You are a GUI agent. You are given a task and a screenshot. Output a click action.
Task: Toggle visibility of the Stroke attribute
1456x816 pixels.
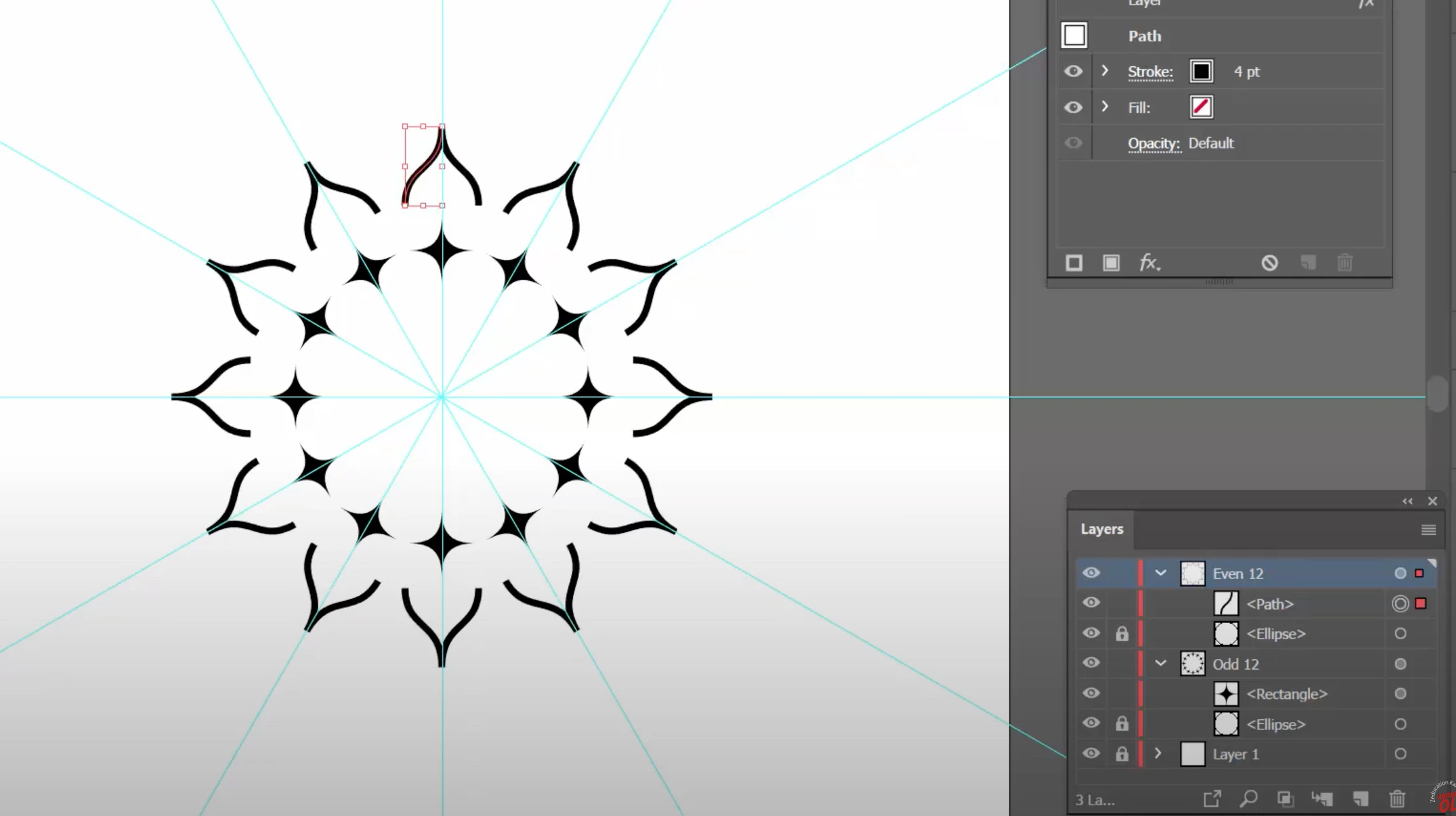(x=1074, y=71)
